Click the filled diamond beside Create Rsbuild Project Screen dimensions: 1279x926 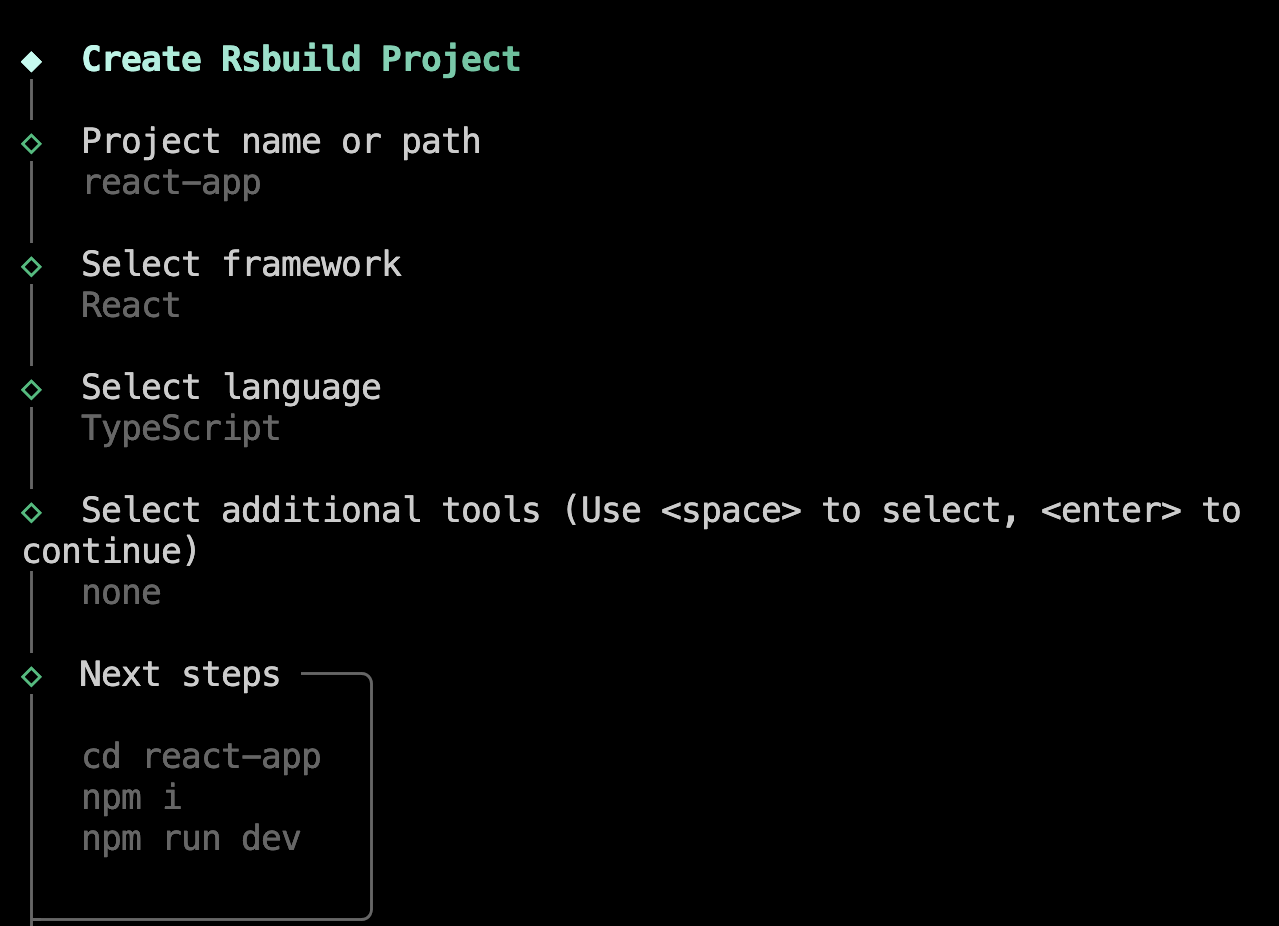(x=31, y=60)
